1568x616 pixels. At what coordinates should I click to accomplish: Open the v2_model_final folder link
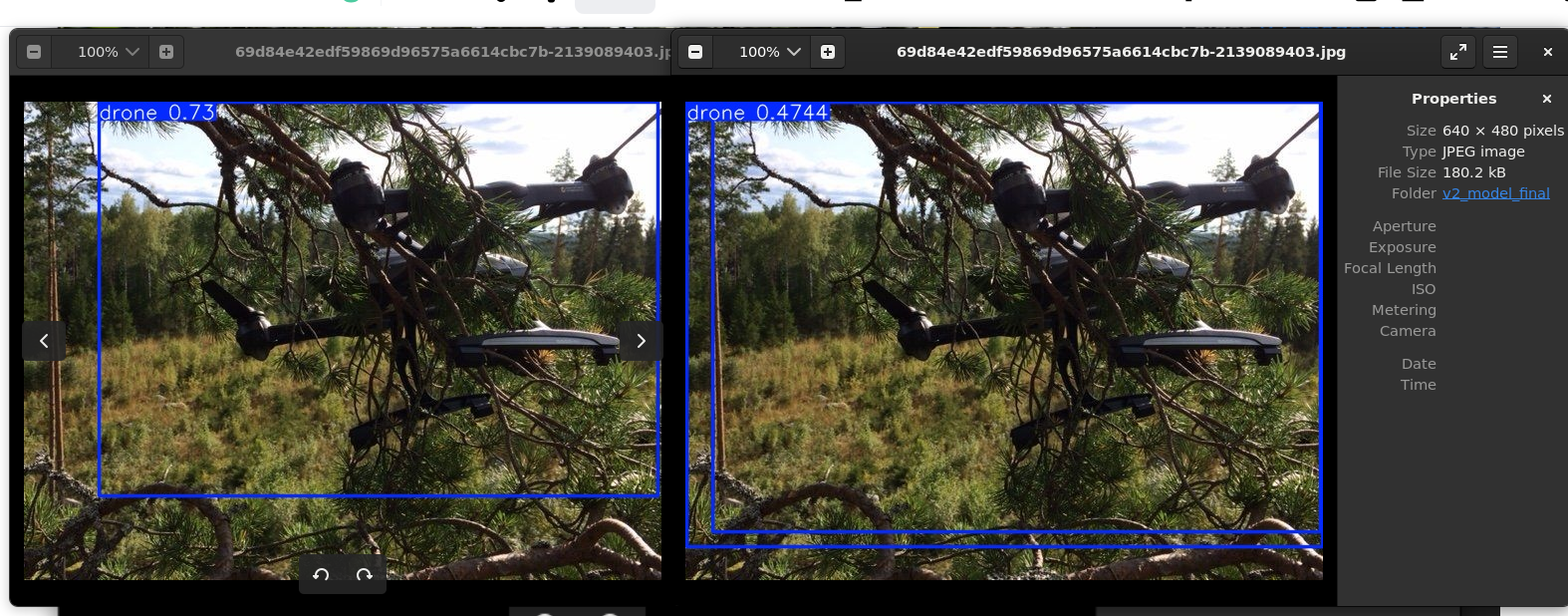pyautogui.click(x=1495, y=193)
